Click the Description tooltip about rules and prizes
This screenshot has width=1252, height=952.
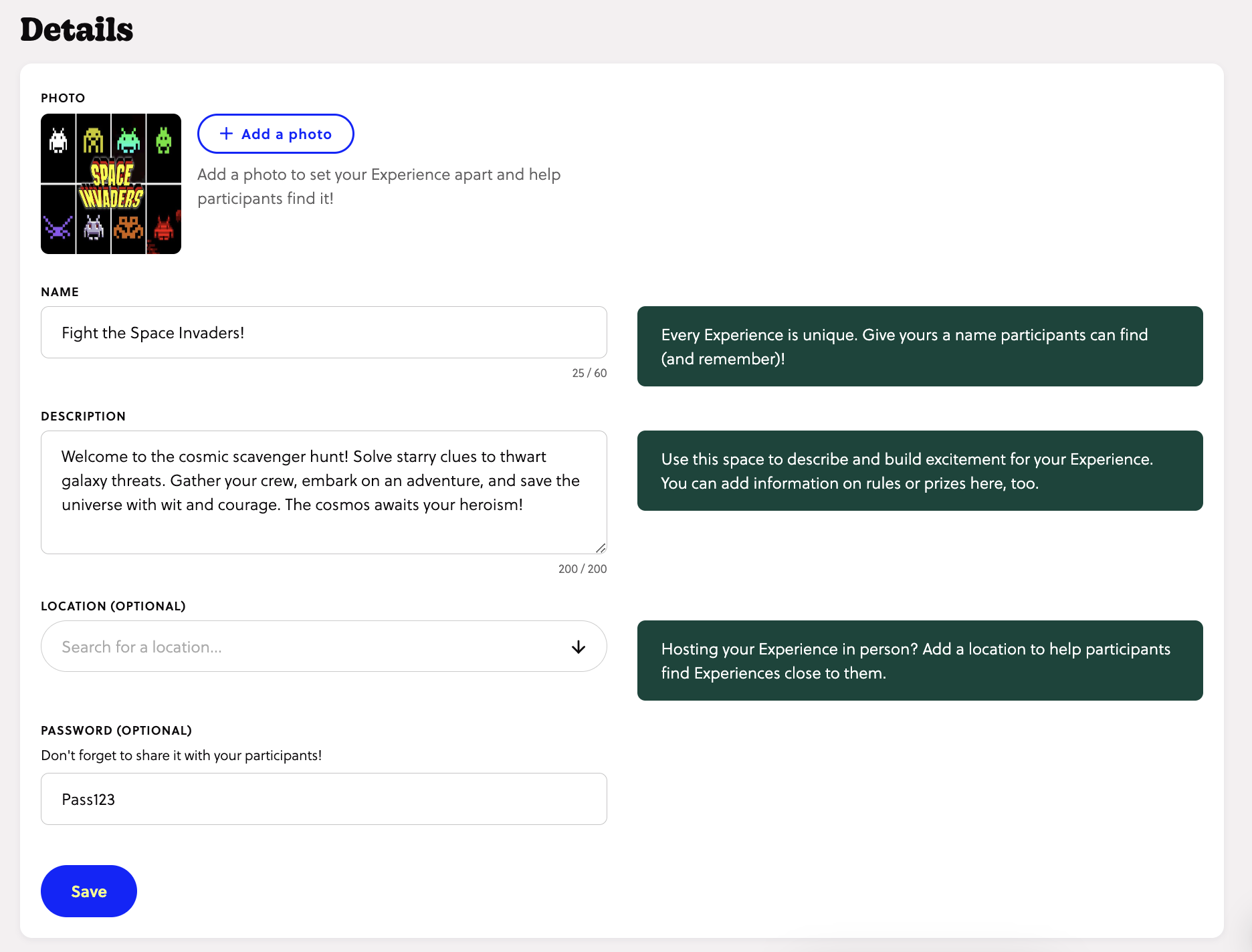coord(920,470)
